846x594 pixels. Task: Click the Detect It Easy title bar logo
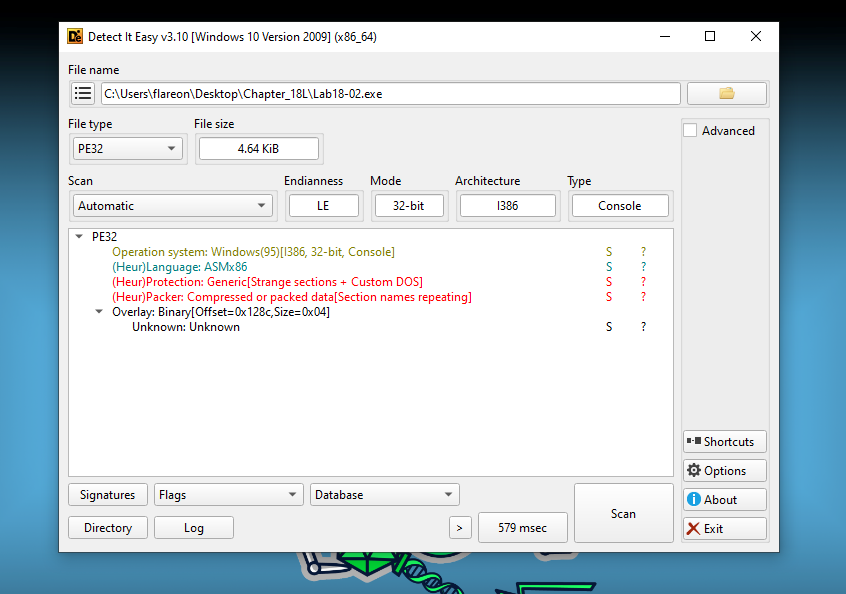[x=75, y=36]
